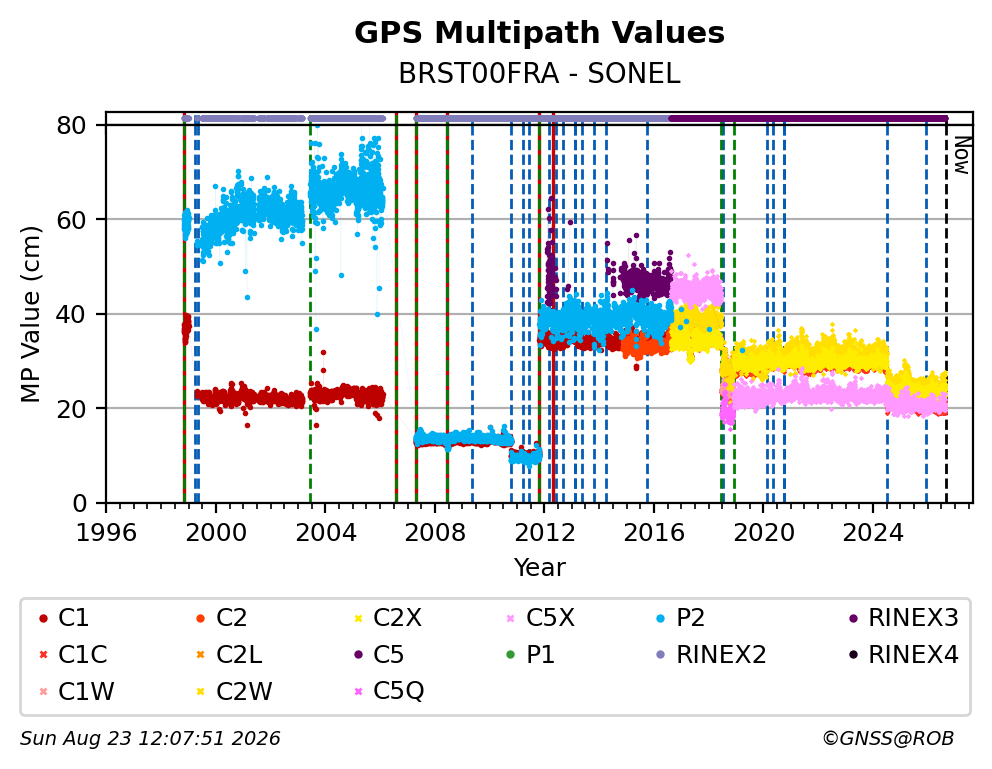Image resolution: width=992 pixels, height=769 pixels.
Task: Click the BRST00FRA - SONEL subtitle
Action: click(539, 73)
